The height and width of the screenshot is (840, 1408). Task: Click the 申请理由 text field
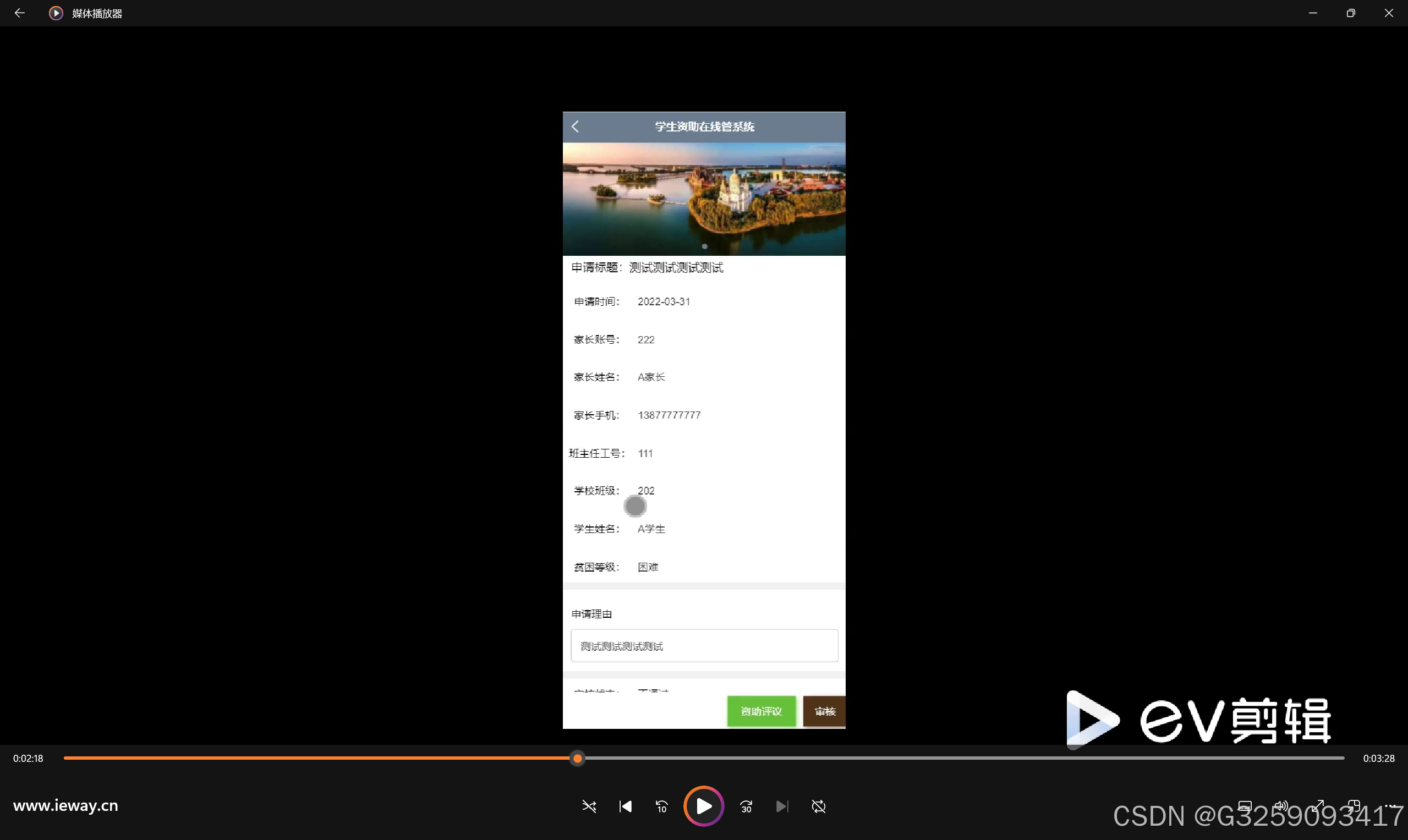tap(704, 646)
